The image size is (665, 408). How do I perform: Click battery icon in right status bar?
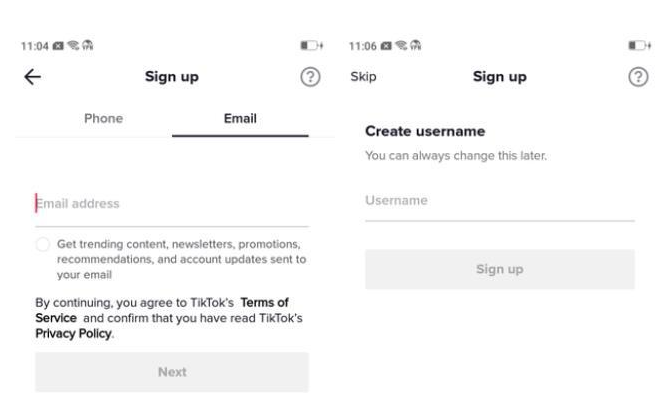click(x=637, y=46)
